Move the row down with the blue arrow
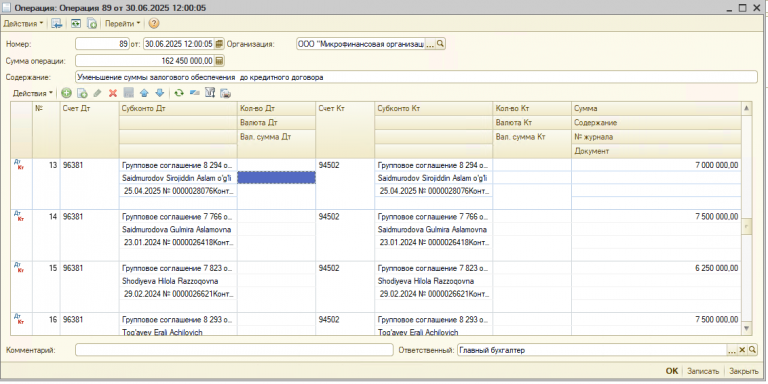The width and height of the screenshot is (768, 384). point(159,93)
